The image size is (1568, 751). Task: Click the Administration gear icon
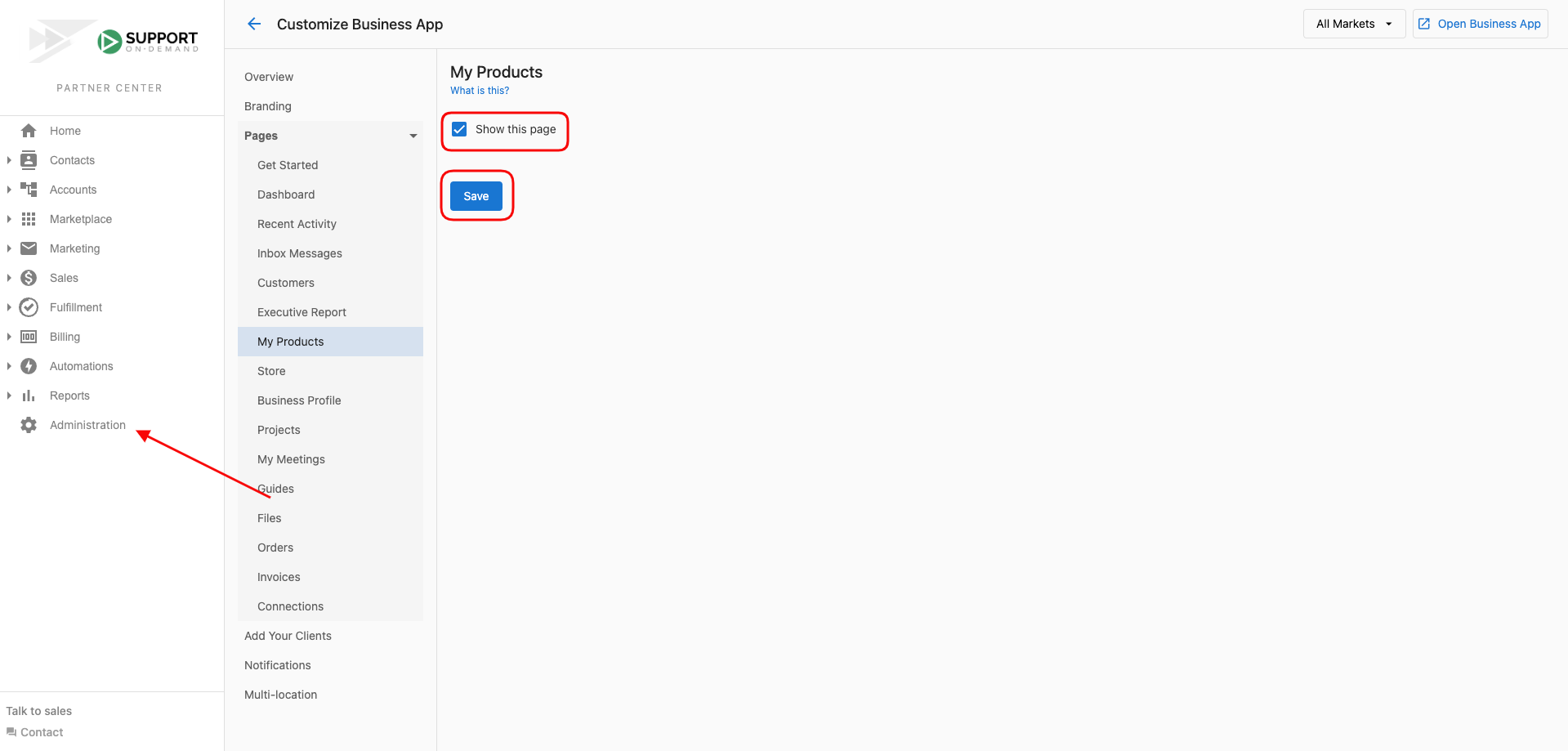point(29,425)
